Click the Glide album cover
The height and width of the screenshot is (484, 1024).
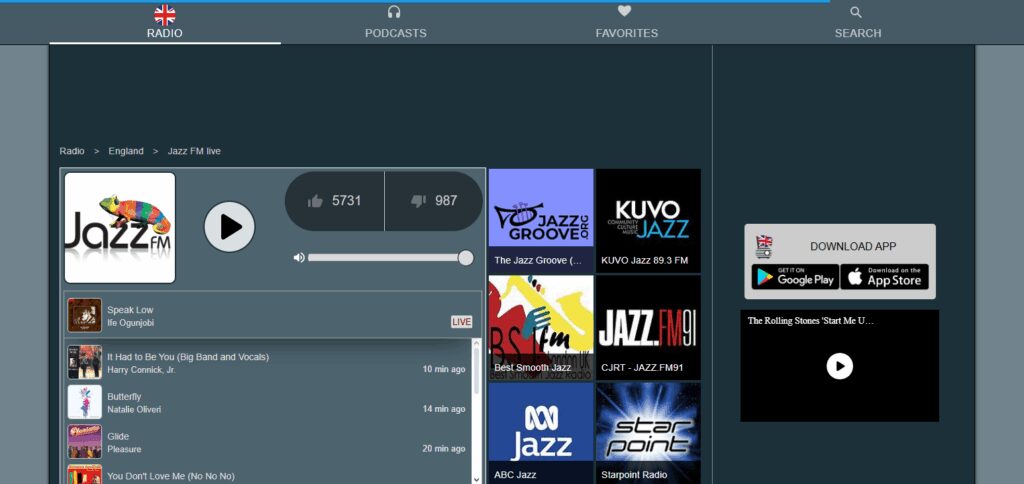pyautogui.click(x=85, y=442)
